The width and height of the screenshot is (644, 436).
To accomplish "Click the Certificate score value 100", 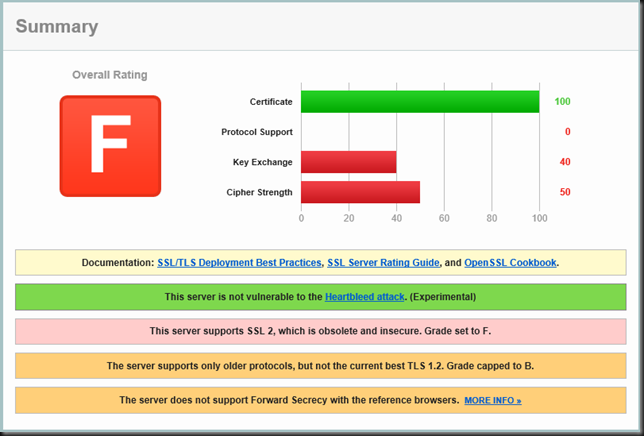I will coord(562,101).
